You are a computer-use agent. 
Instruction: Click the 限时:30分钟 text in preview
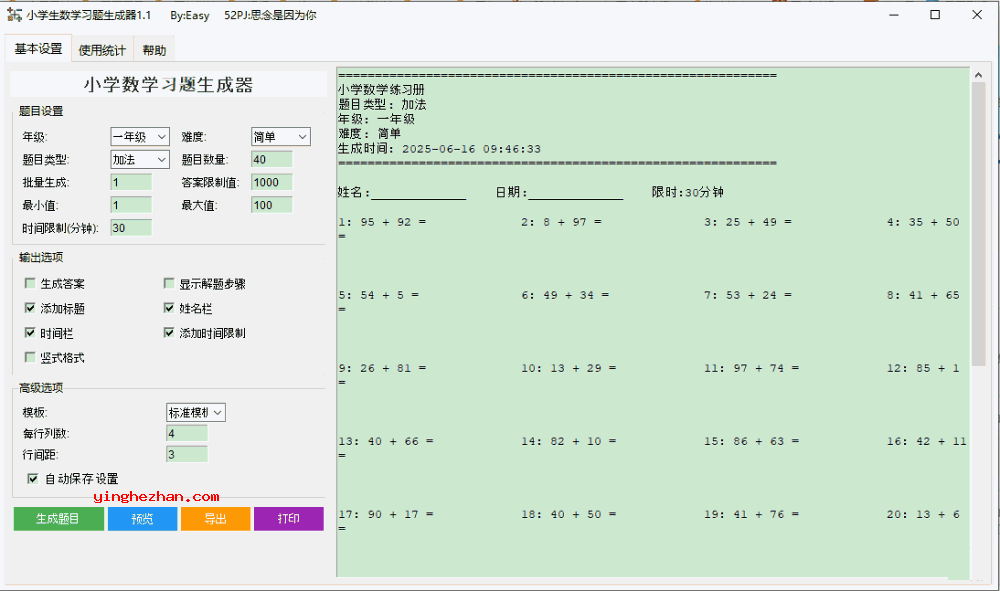(x=688, y=193)
